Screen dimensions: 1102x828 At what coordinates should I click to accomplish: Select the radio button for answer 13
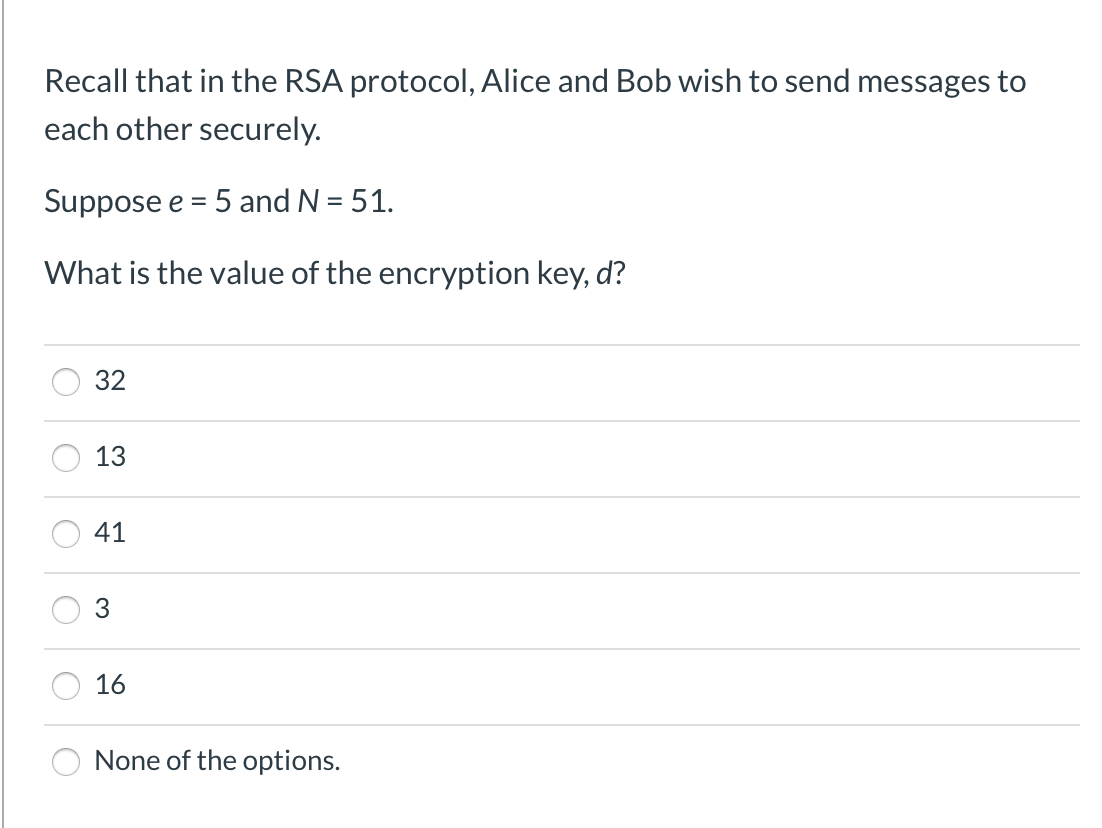pos(65,457)
